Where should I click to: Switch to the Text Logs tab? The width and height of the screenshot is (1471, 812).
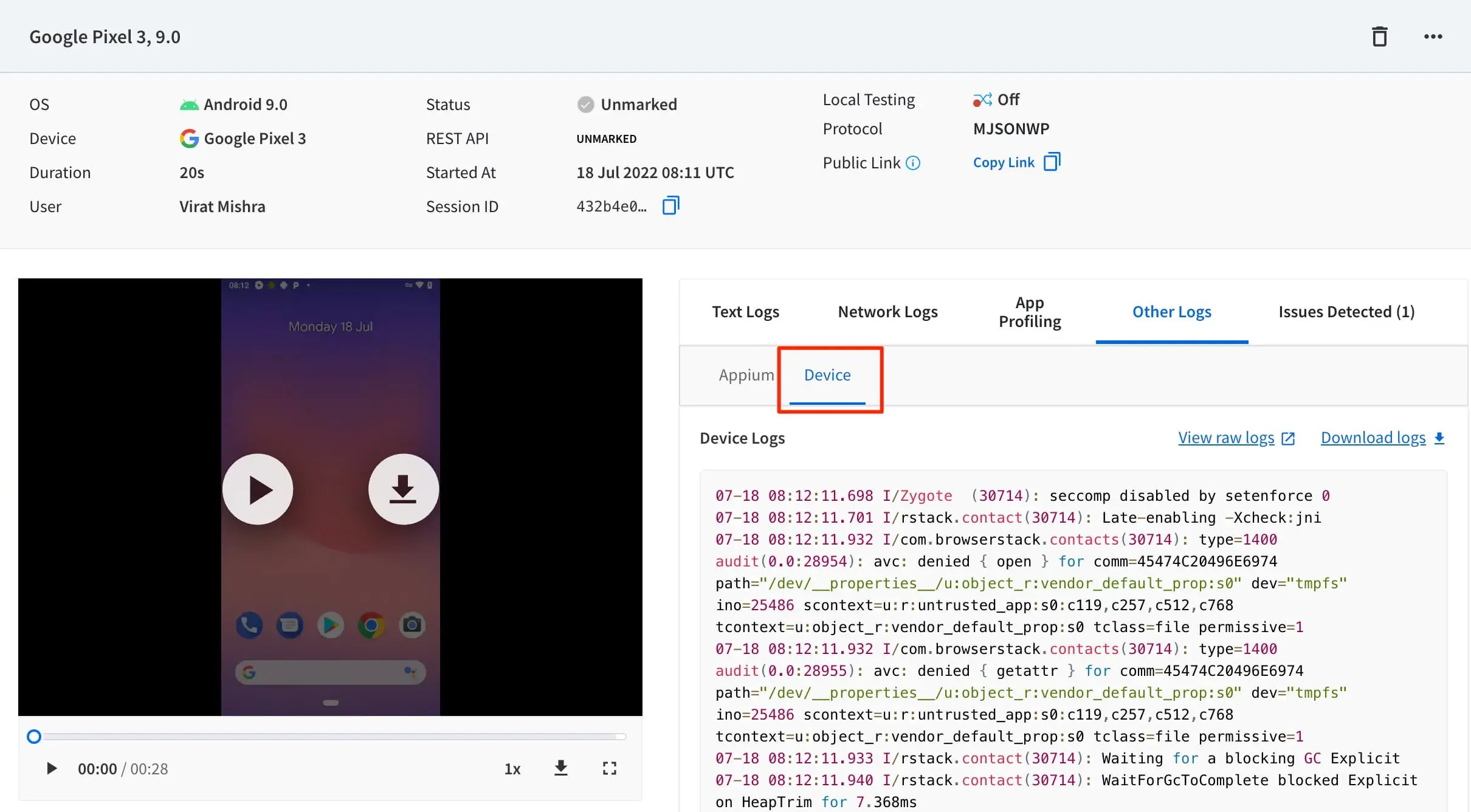click(x=745, y=312)
